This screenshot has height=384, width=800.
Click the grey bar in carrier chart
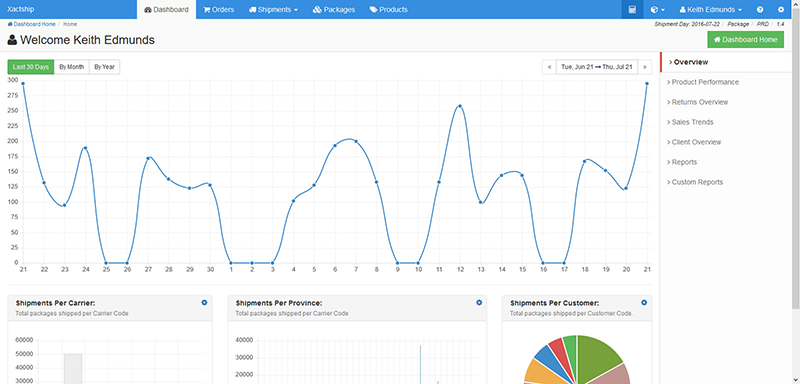coord(73,369)
